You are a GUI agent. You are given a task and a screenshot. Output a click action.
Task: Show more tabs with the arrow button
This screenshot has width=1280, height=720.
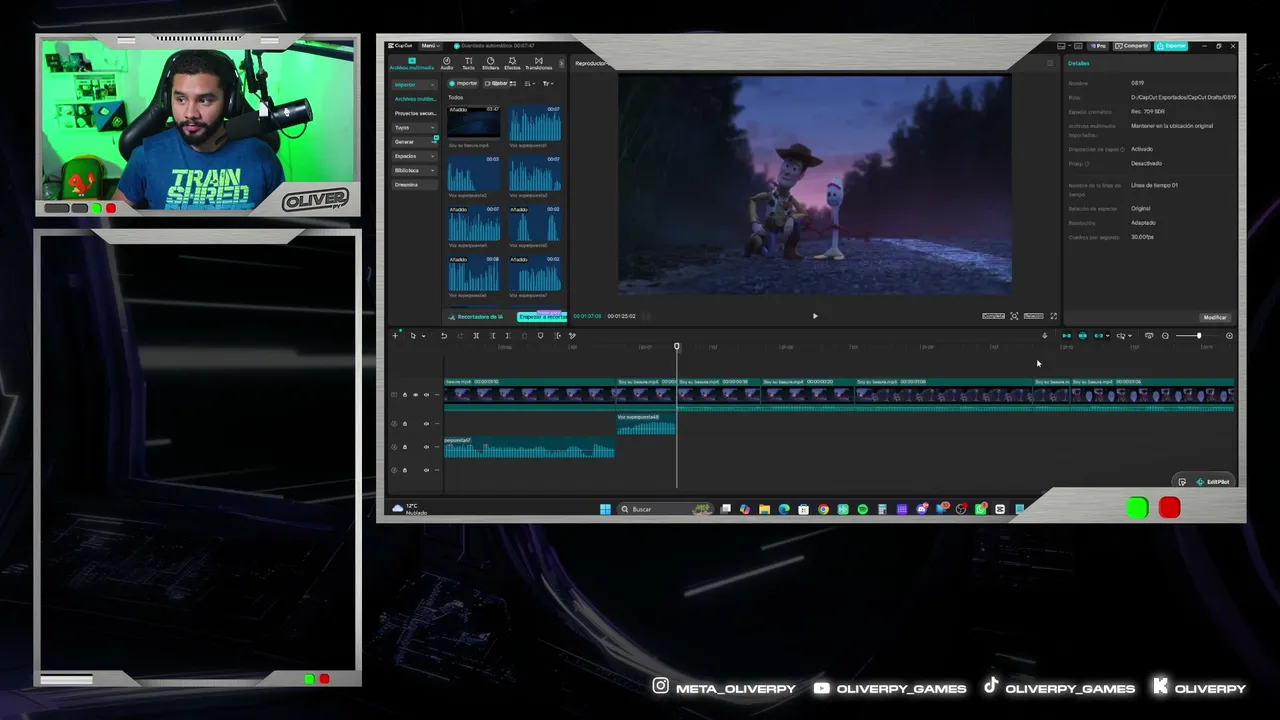pyautogui.click(x=561, y=63)
